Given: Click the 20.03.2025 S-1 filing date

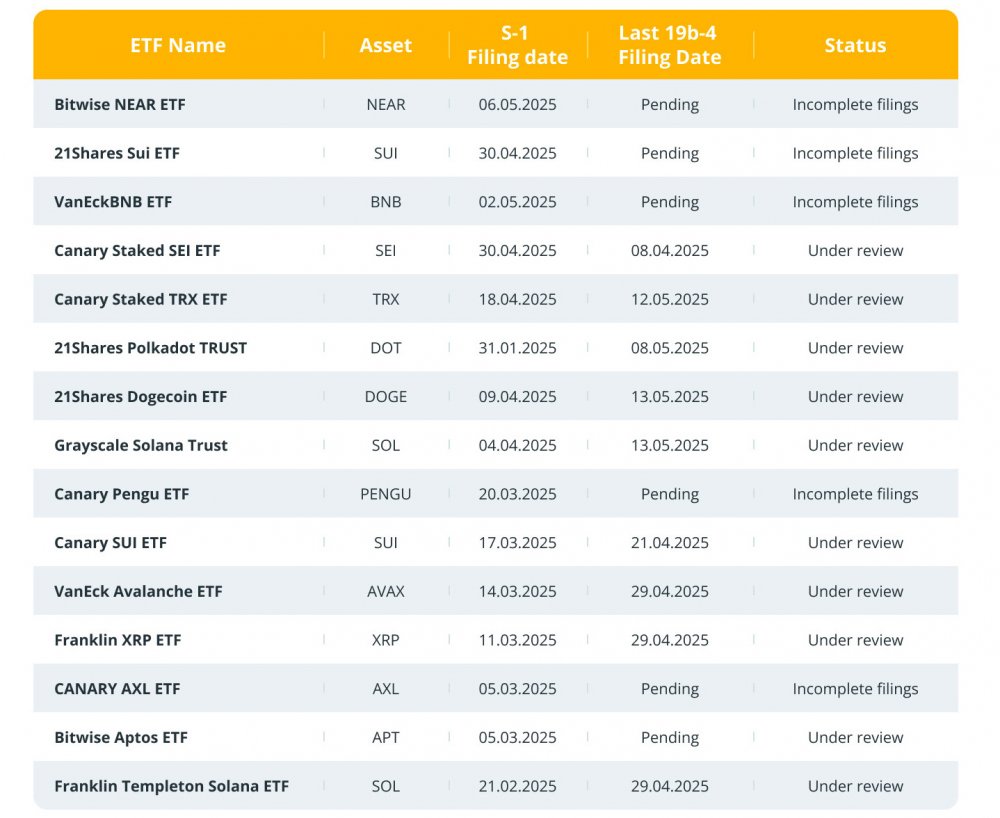Looking at the screenshot, I should [517, 494].
